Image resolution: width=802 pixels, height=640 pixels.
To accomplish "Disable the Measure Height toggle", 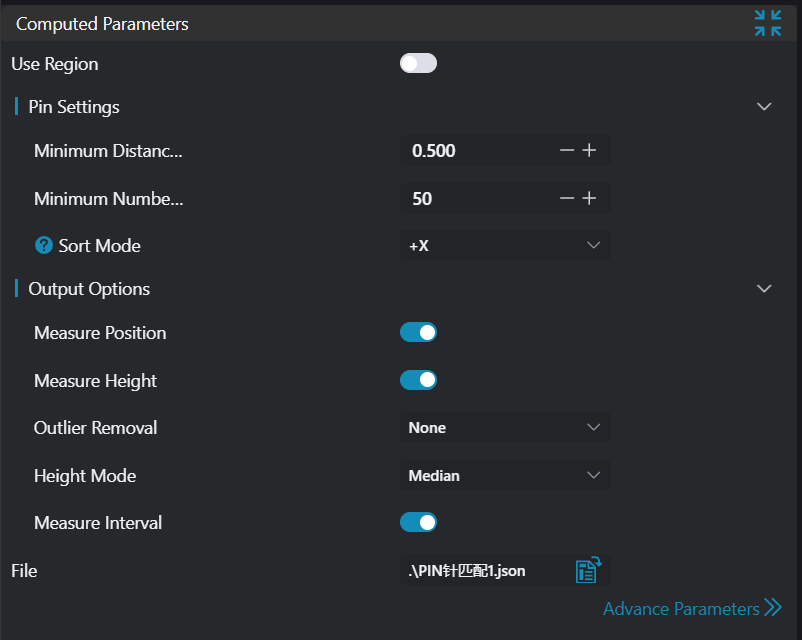I will tap(418, 380).
